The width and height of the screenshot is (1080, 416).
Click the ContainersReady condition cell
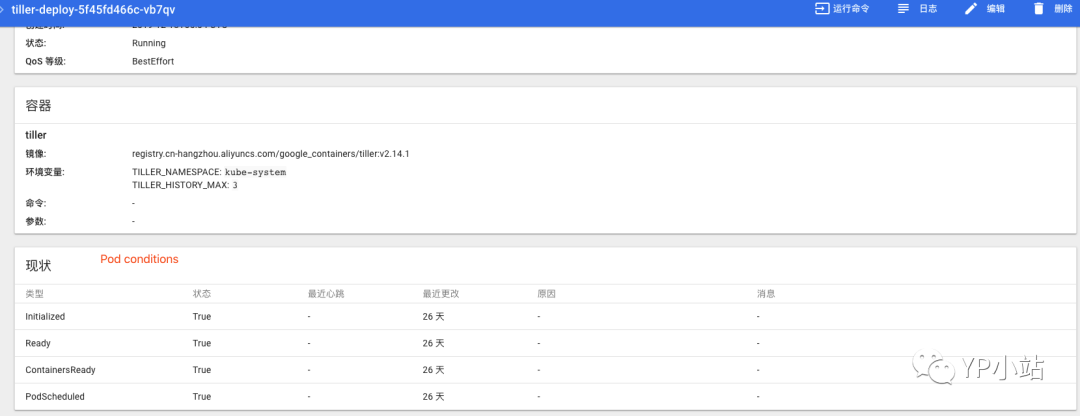tap(61, 370)
